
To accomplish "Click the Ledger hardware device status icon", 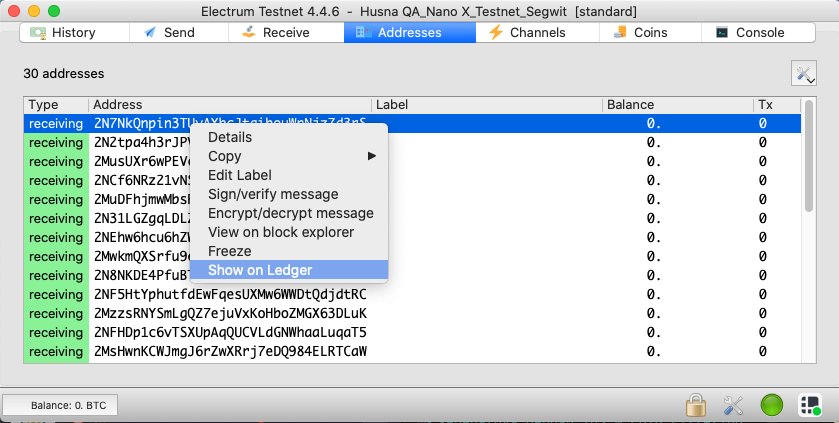I will [810, 405].
